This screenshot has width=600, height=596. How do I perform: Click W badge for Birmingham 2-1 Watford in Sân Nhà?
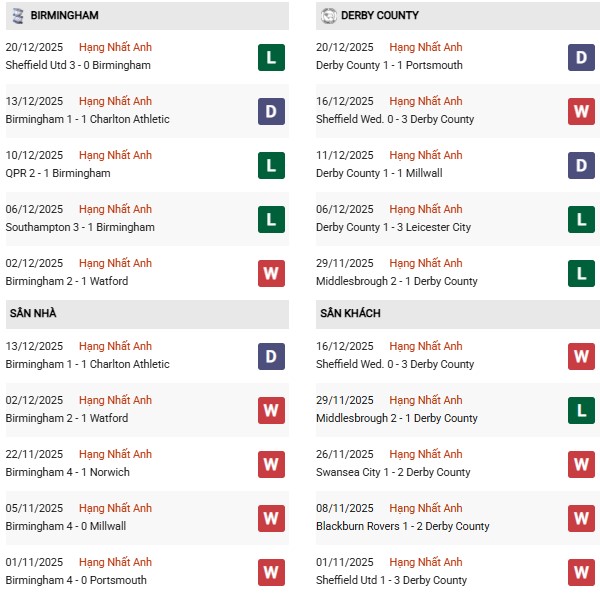click(271, 410)
